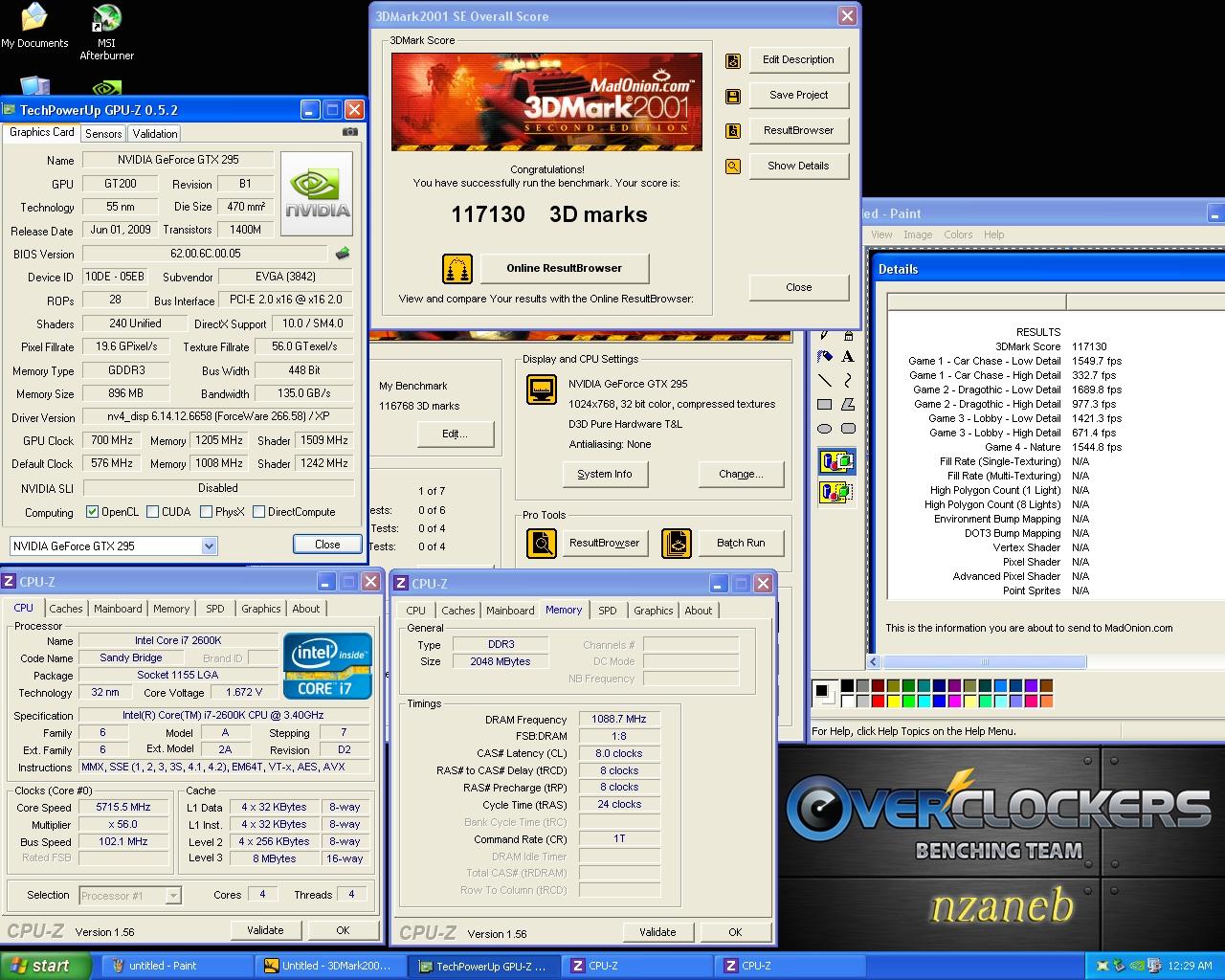Click the Close button in GPU-Z

pyautogui.click(x=327, y=544)
